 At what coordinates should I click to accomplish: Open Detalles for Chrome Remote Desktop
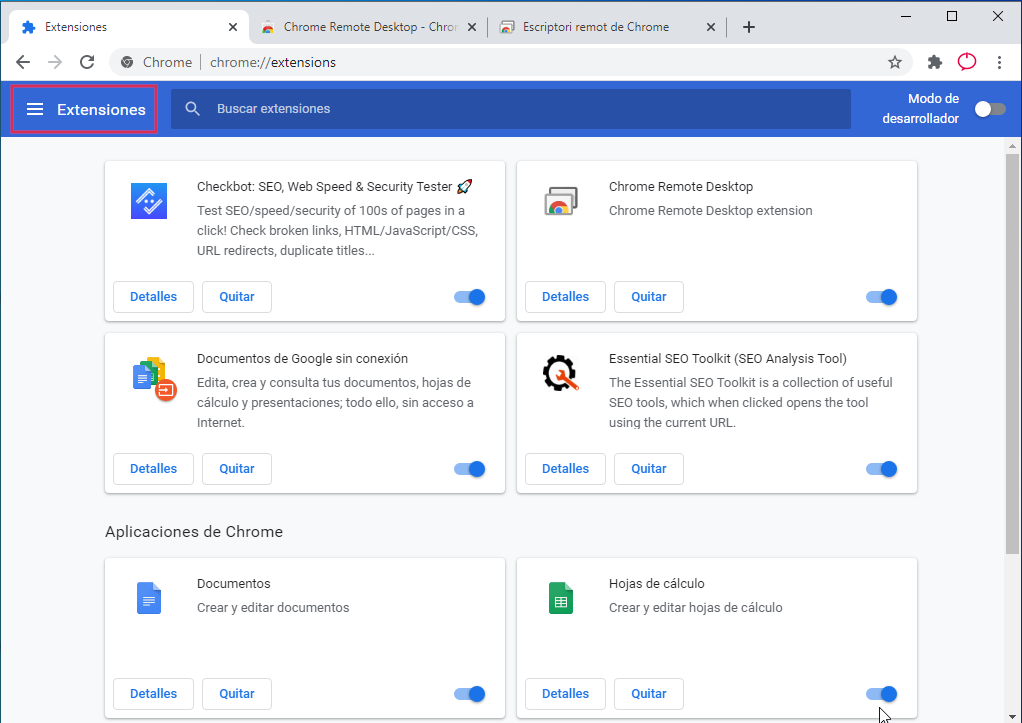(x=565, y=297)
